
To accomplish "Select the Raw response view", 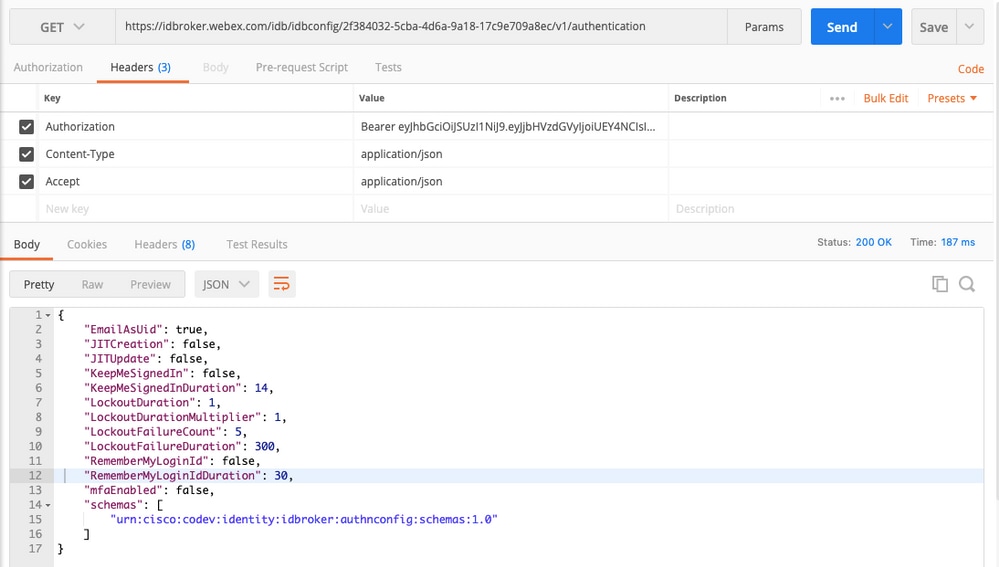I will click(92, 284).
